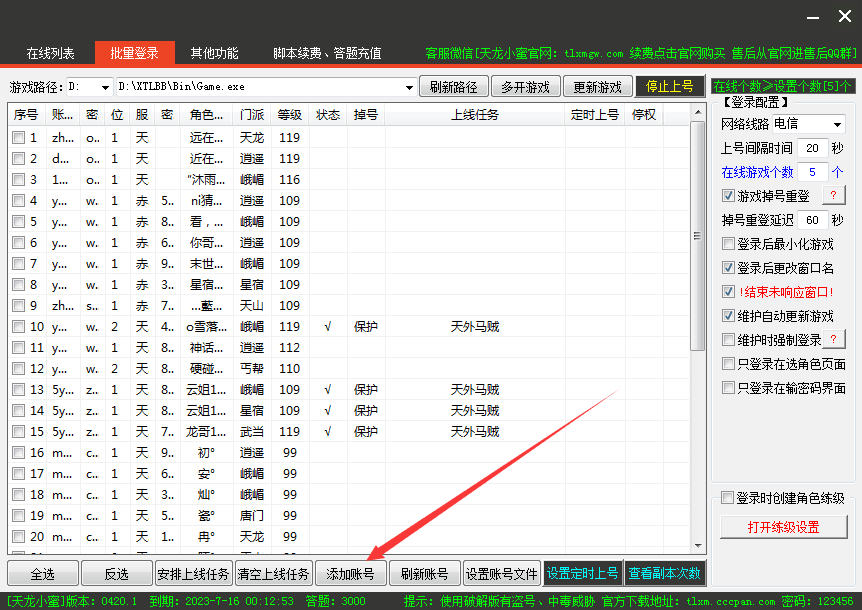Expand the game path Game.exe dropdown
The image size is (862, 610).
click(x=409, y=87)
